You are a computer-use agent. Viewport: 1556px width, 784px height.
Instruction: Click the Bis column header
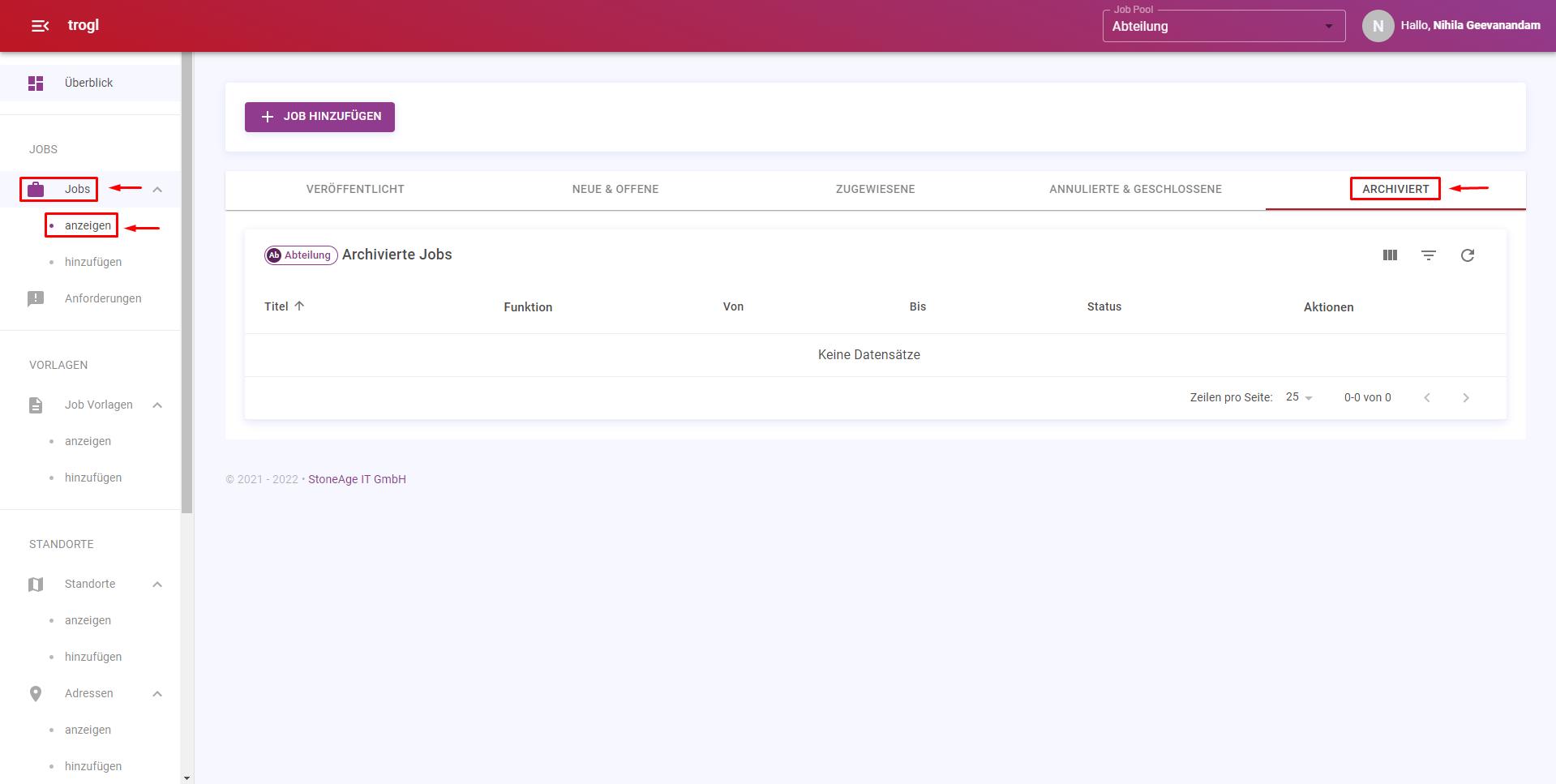tap(917, 306)
